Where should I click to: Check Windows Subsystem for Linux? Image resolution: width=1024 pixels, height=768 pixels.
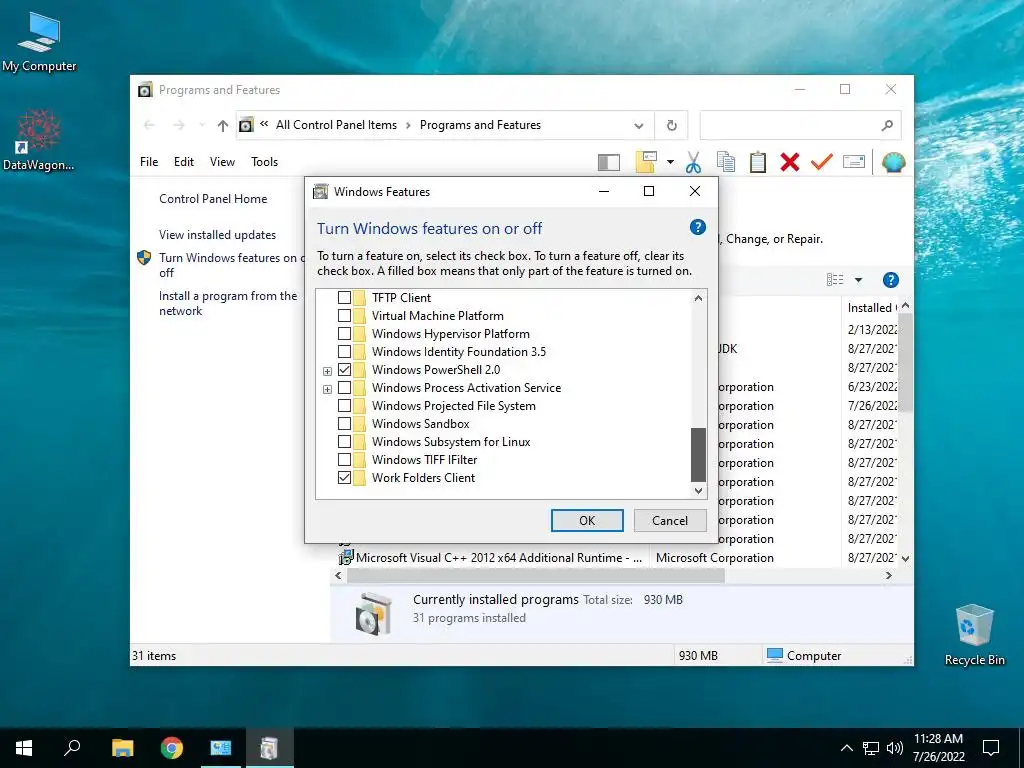[x=344, y=441]
